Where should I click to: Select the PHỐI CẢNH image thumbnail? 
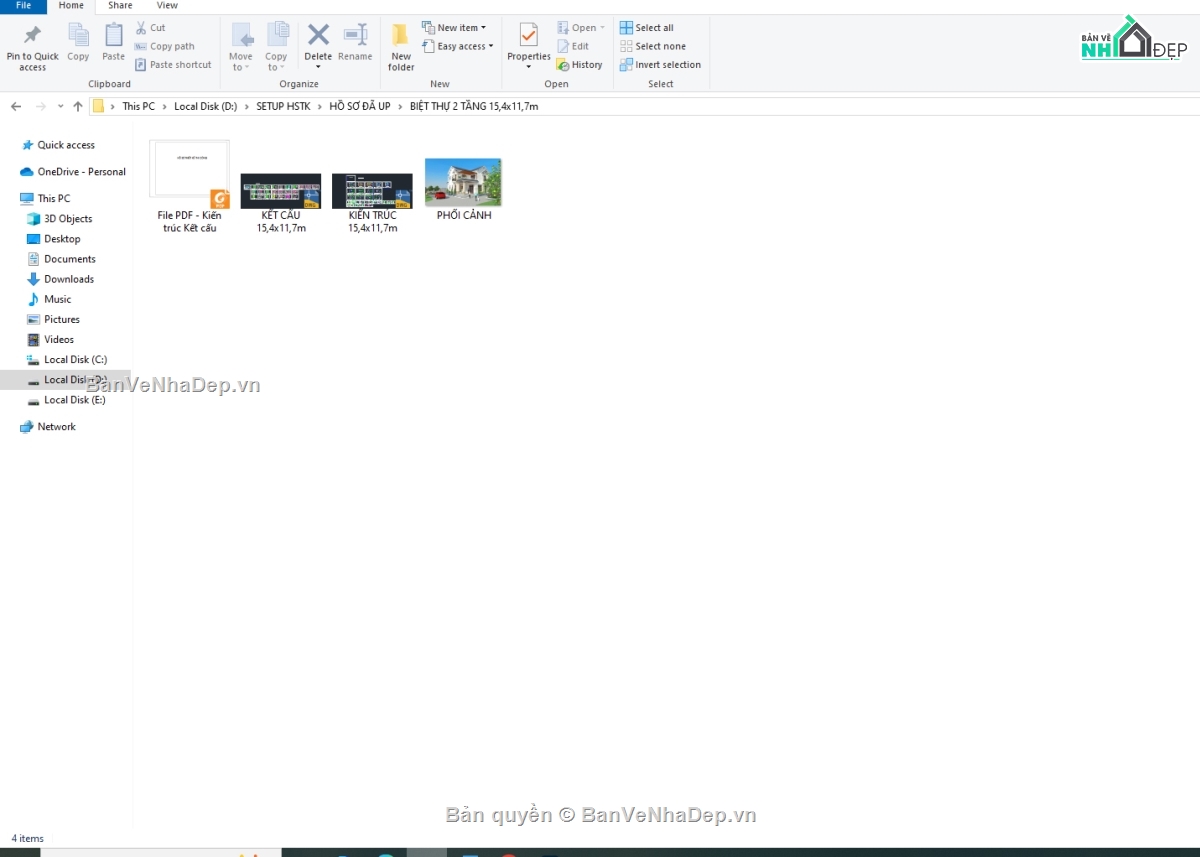(x=463, y=184)
